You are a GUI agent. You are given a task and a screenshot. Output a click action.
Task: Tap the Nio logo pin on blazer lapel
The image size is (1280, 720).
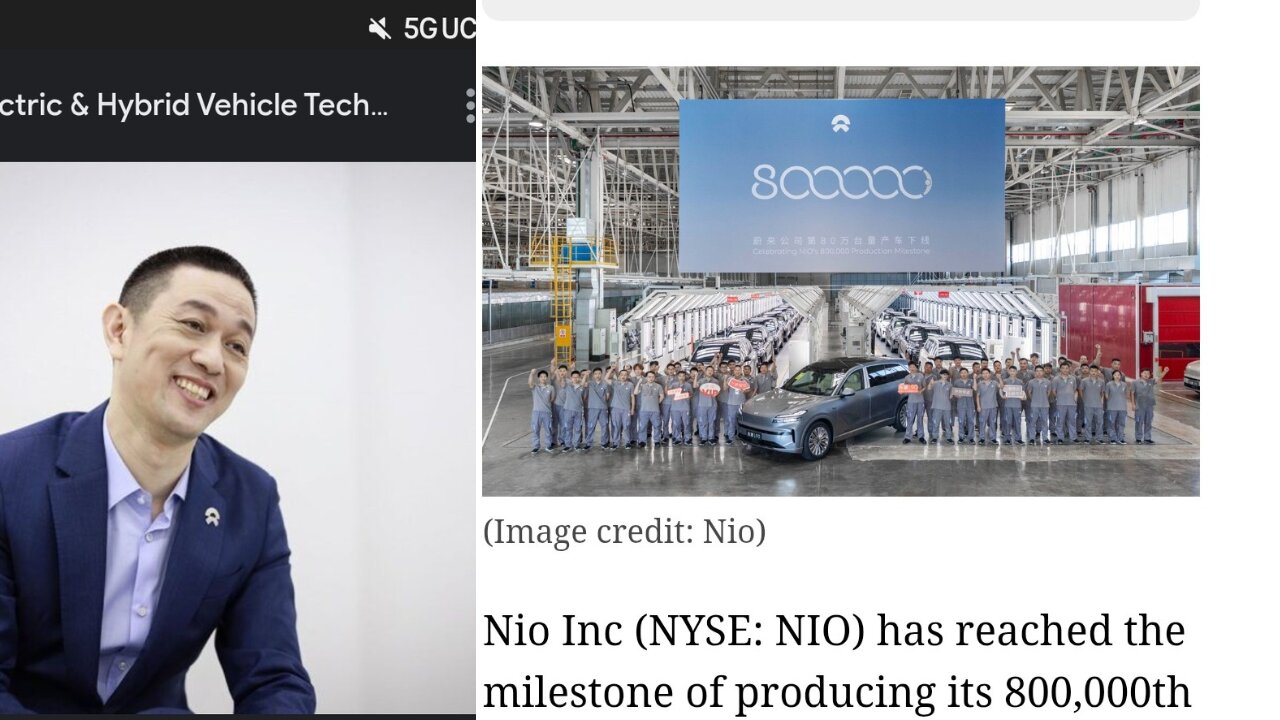coord(212,516)
